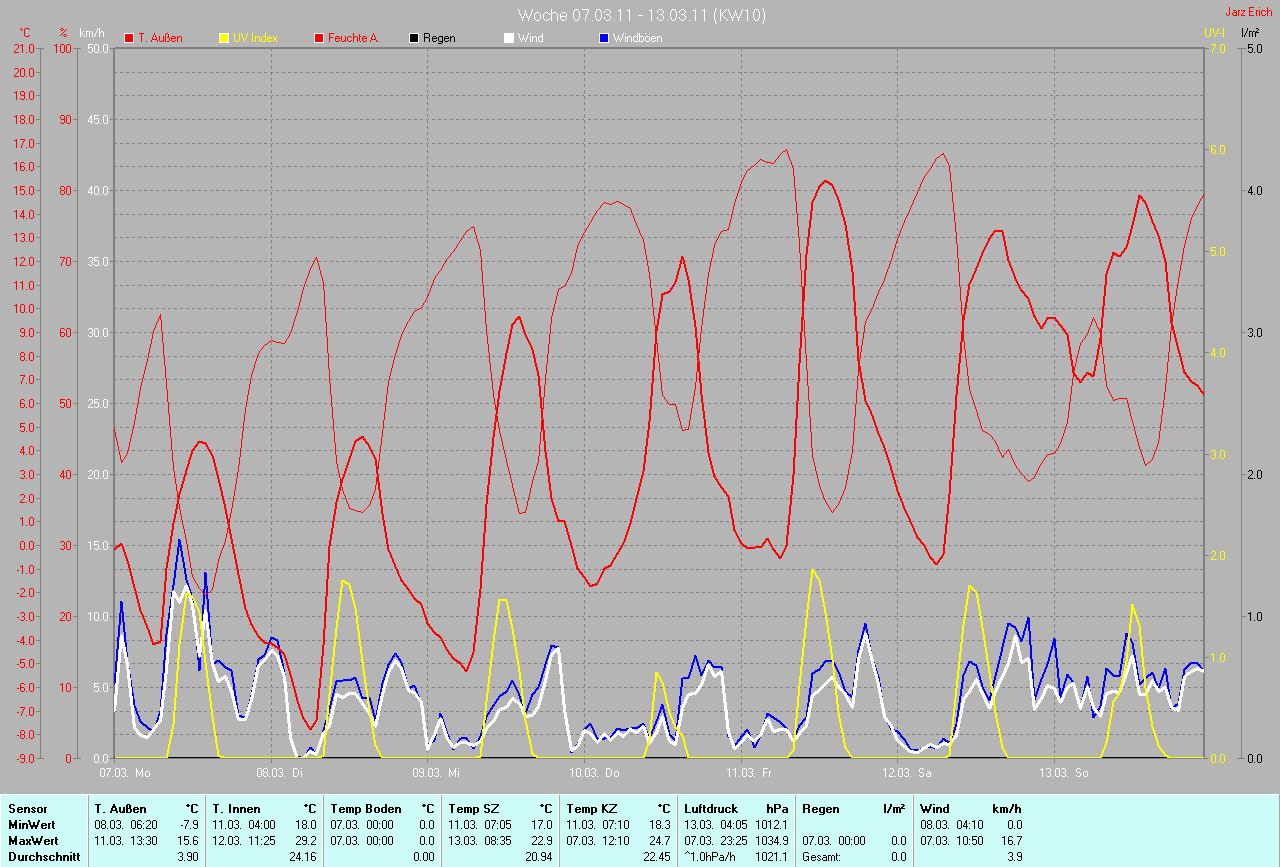Click the T. Außen average value 3.90
The image size is (1280, 867).
(x=189, y=856)
